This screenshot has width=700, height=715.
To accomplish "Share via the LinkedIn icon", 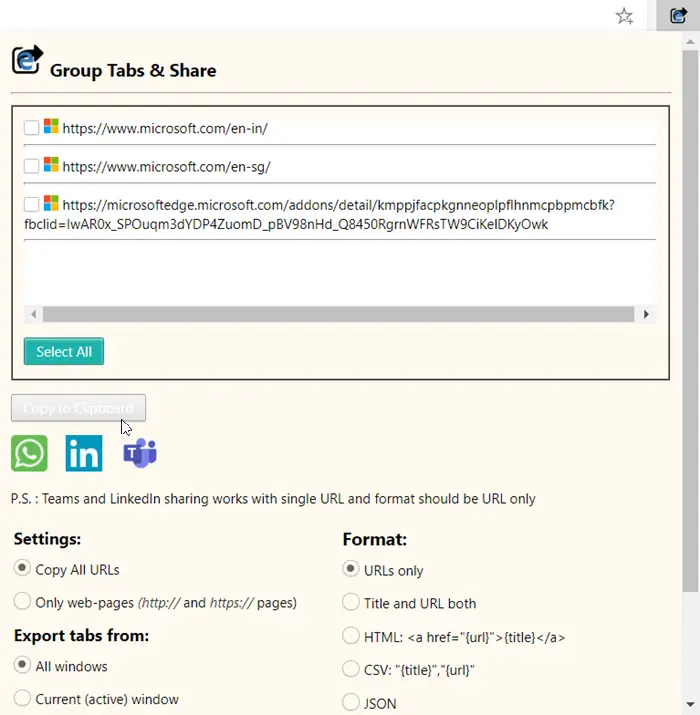I will pos(84,453).
